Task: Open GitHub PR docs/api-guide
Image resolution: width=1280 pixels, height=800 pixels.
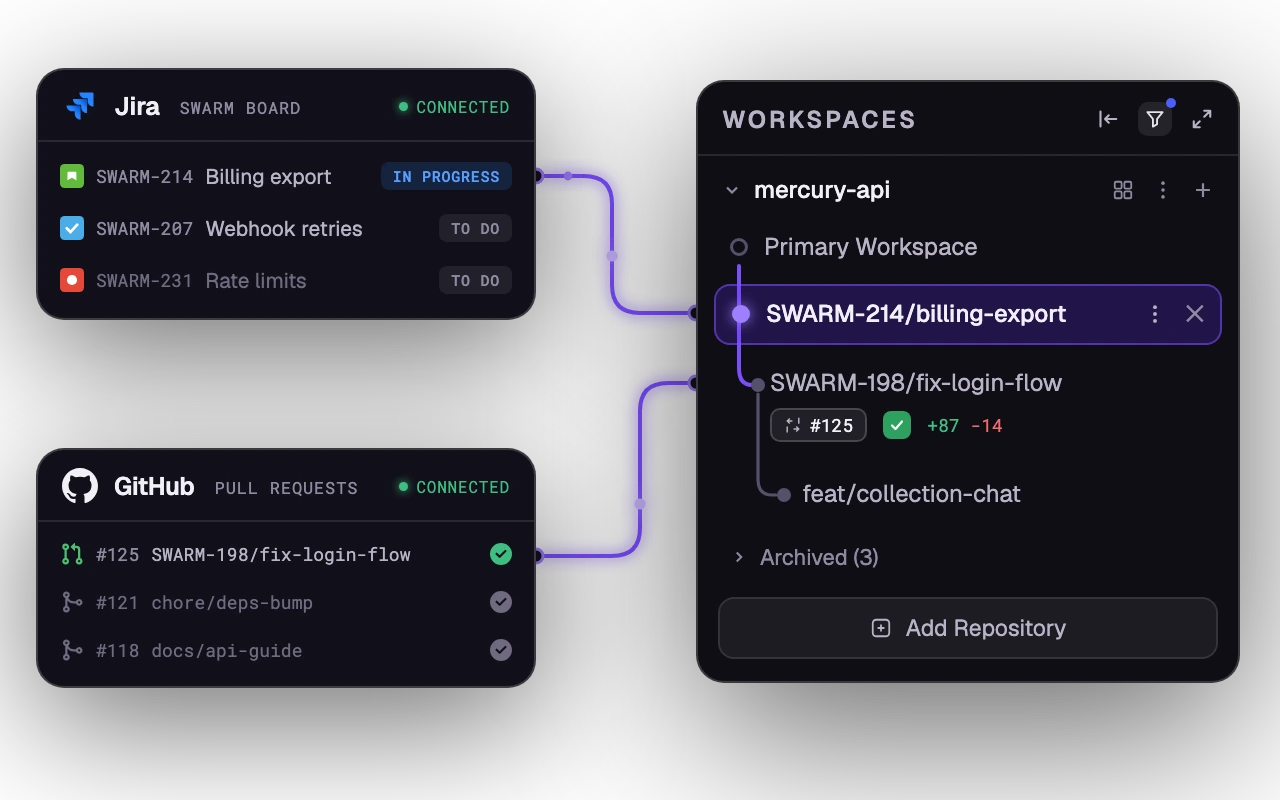Action: click(227, 650)
